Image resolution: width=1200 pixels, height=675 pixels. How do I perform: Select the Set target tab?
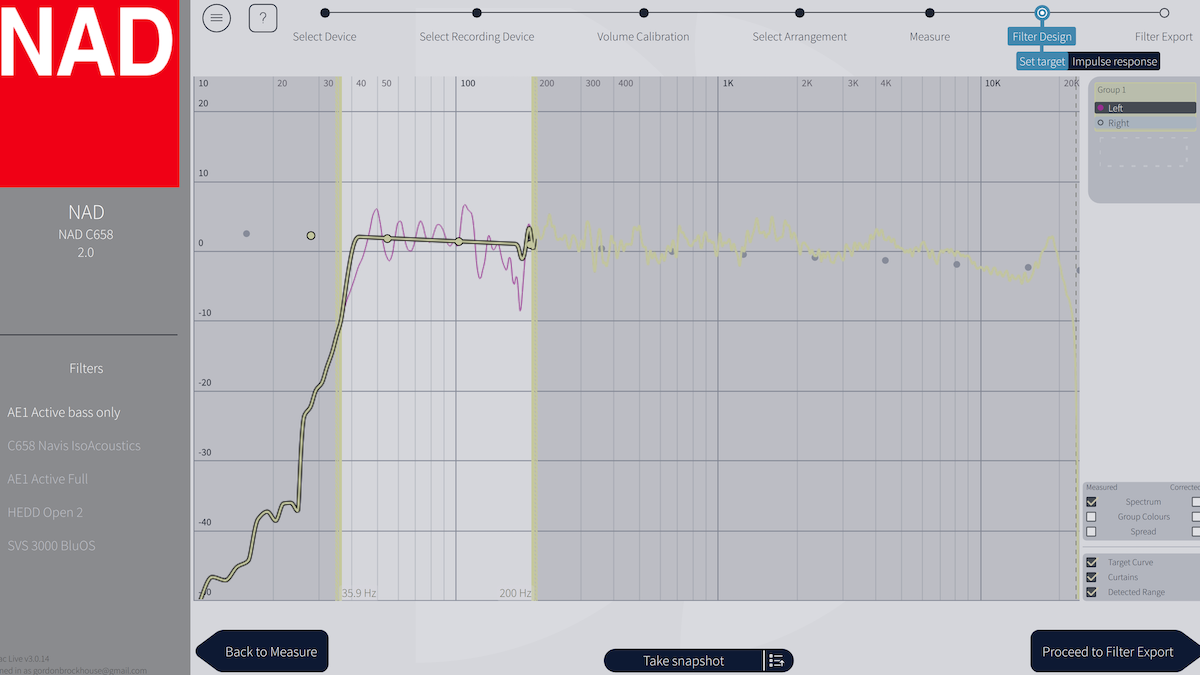coord(1042,62)
